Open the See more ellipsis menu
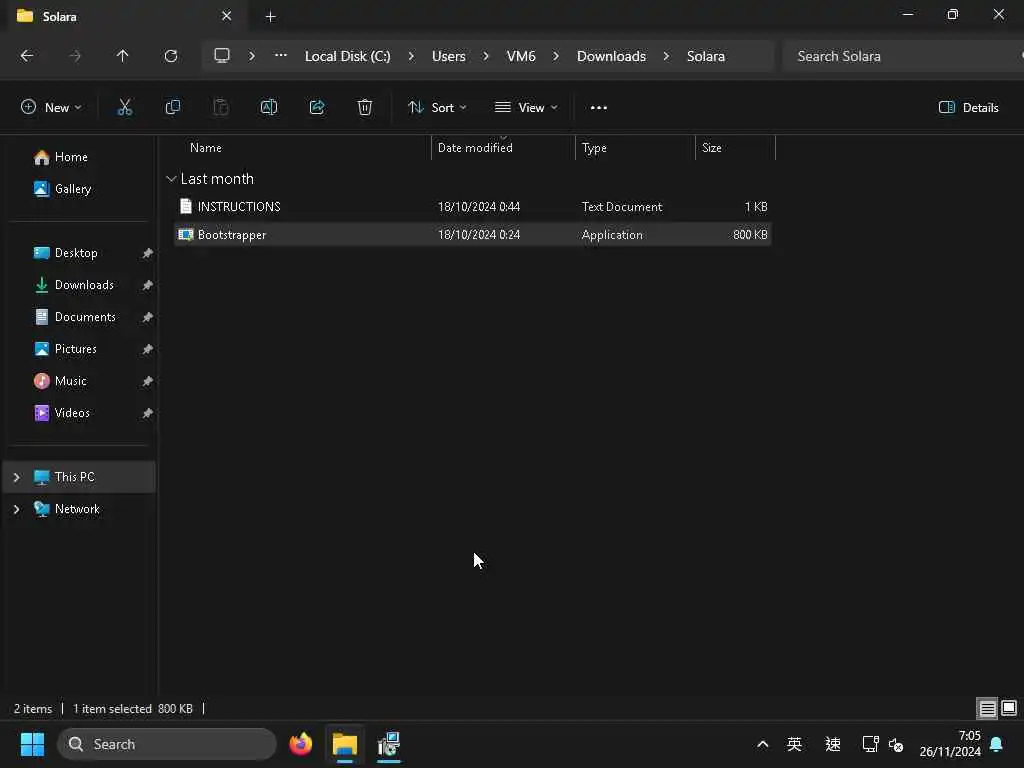This screenshot has height=768, width=1024. point(598,108)
